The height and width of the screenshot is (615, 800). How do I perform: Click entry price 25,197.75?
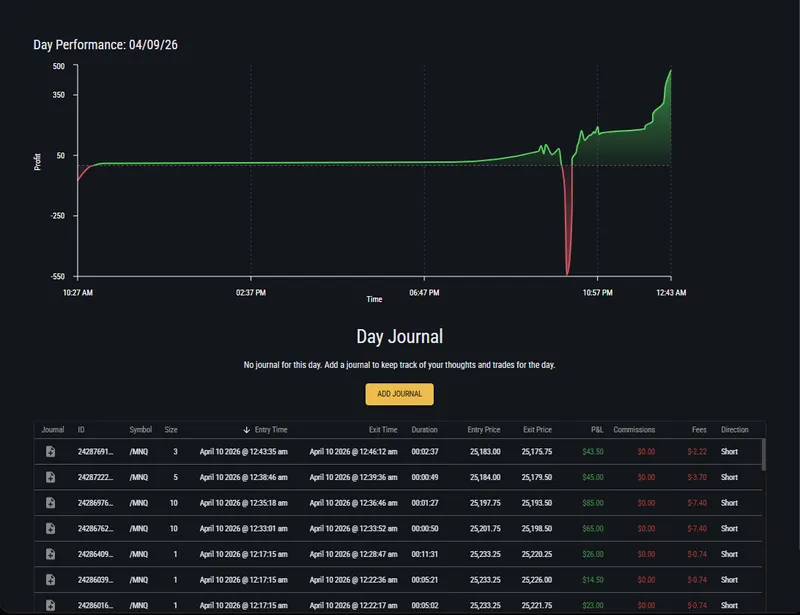pos(485,503)
